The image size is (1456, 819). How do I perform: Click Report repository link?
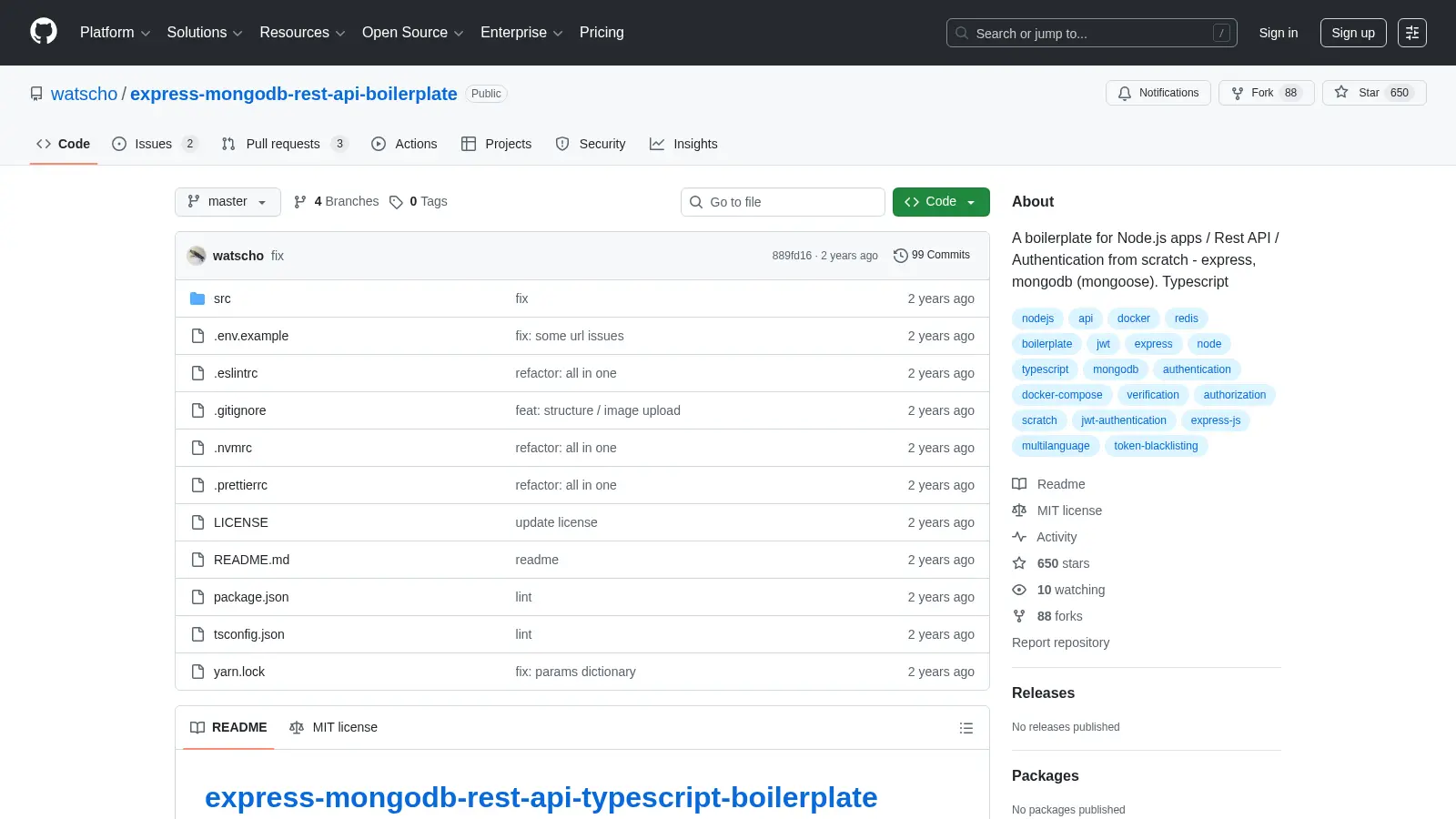tap(1060, 642)
